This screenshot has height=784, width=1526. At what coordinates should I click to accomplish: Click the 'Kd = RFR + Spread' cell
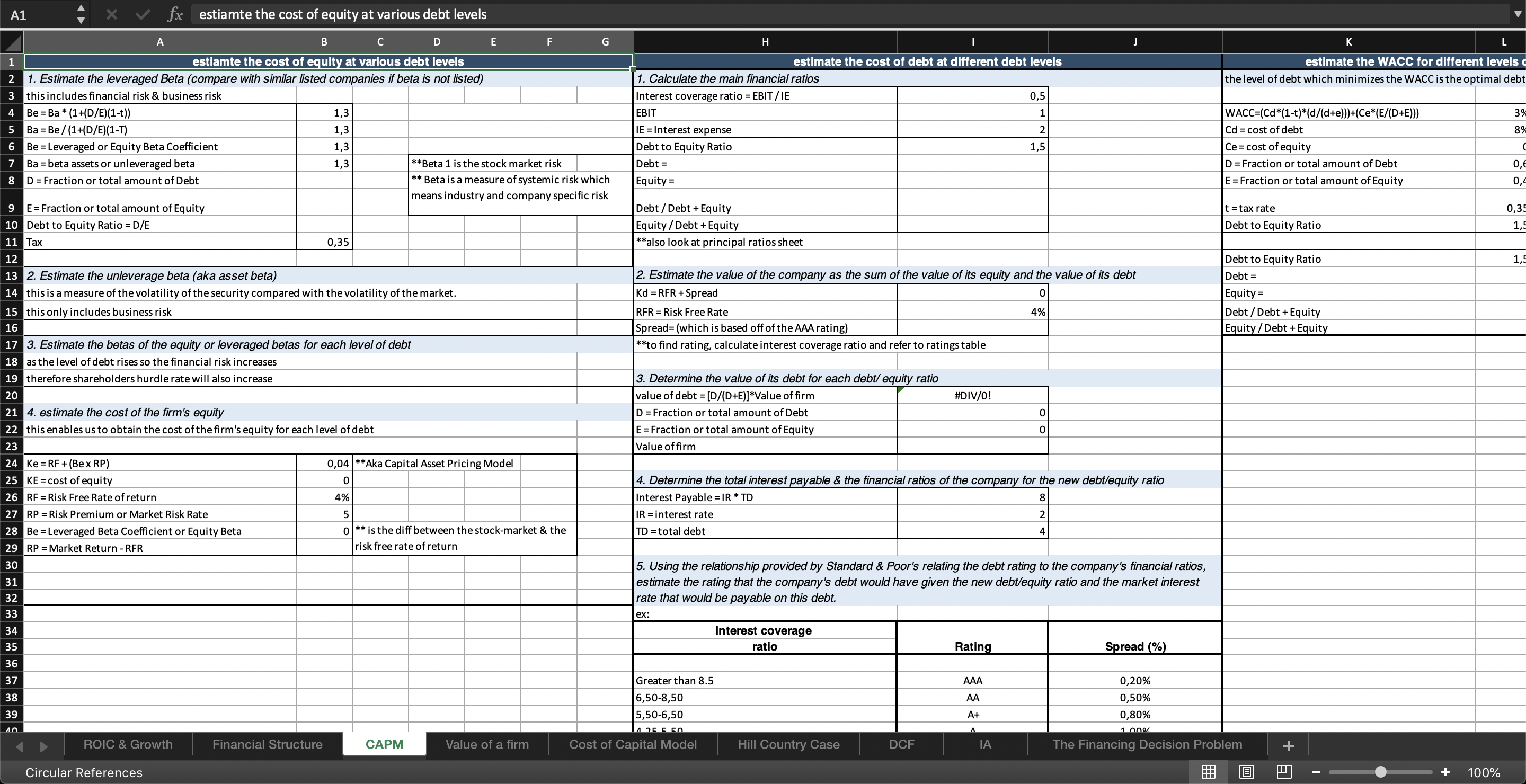pos(765,292)
